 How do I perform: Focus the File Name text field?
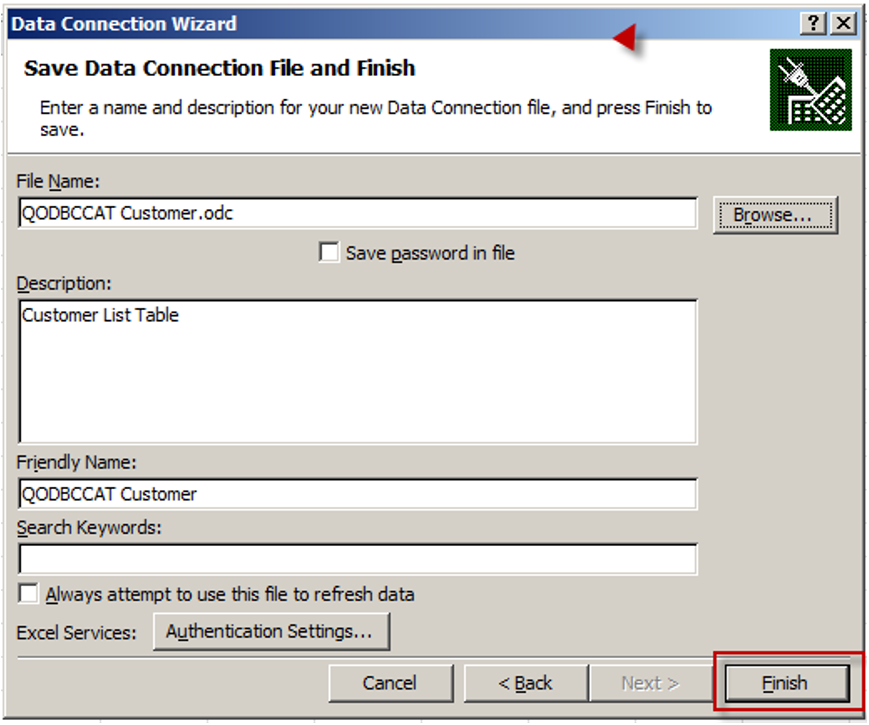357,213
